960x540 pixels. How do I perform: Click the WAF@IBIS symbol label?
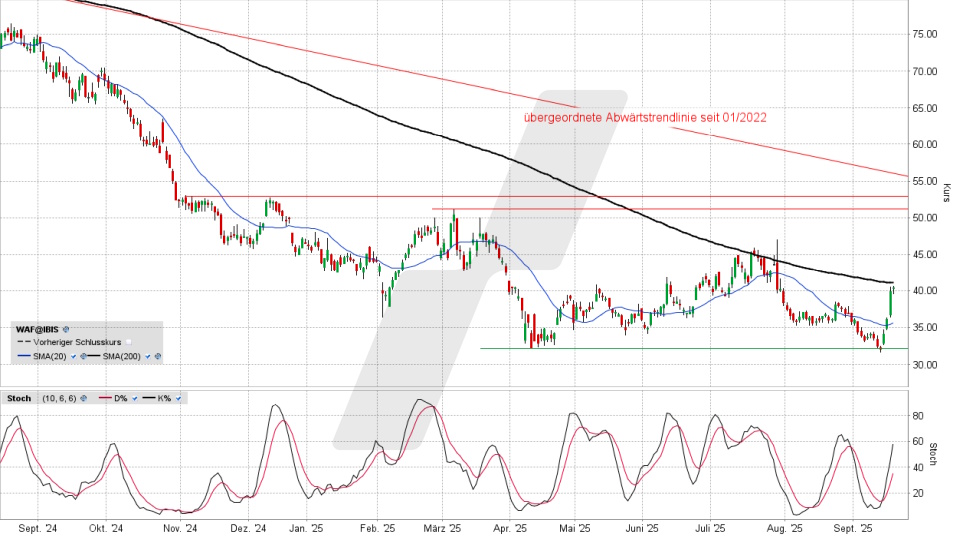(x=37, y=329)
